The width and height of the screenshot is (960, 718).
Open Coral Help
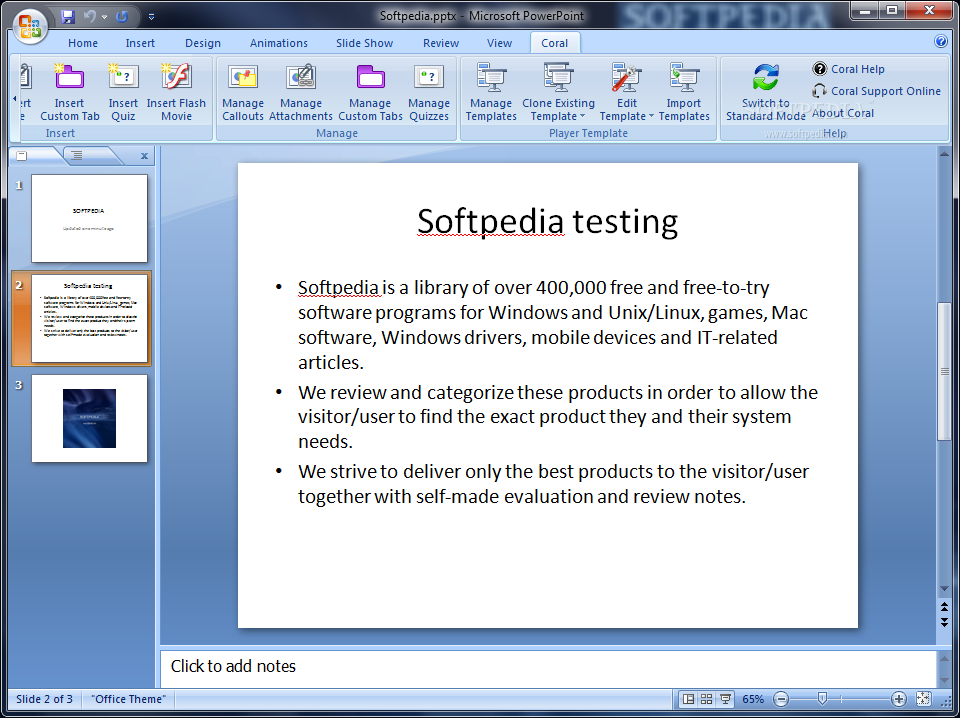click(x=849, y=69)
